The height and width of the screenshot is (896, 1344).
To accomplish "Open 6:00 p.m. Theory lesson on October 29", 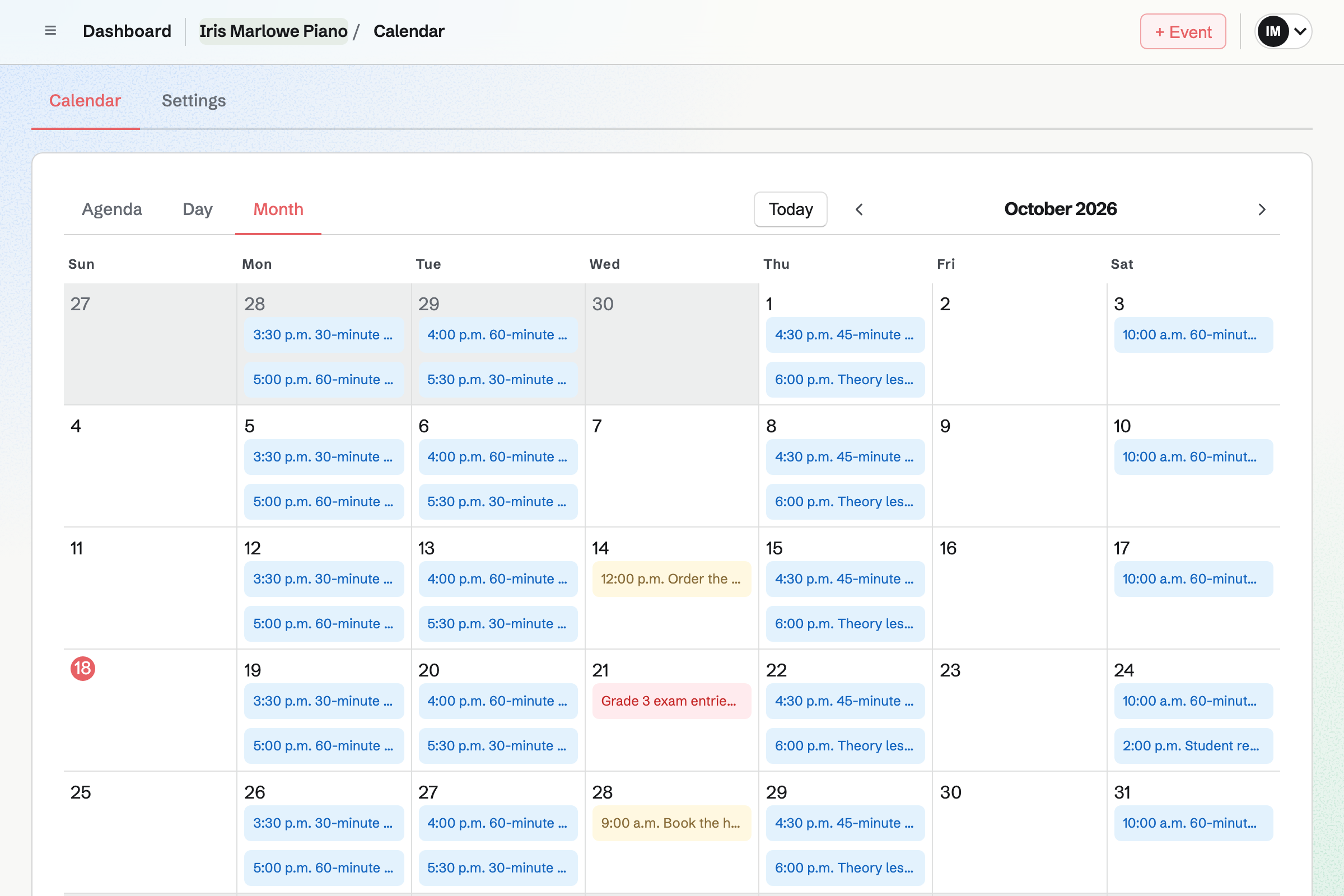I will click(846, 867).
